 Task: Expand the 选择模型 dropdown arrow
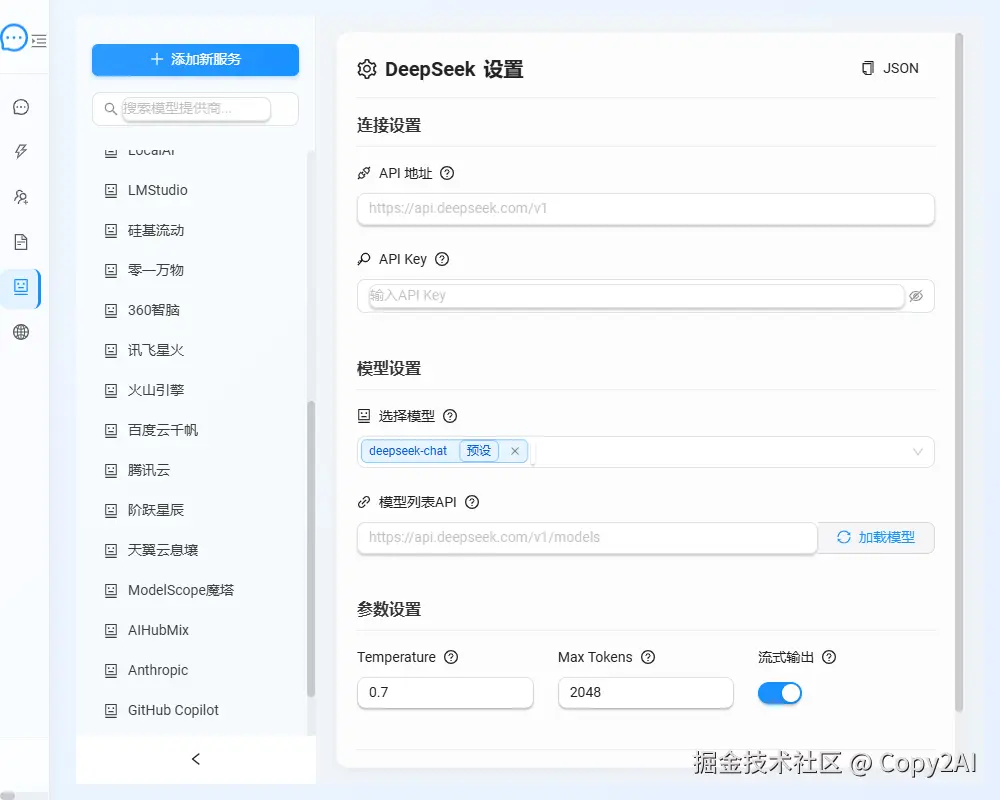coord(918,452)
